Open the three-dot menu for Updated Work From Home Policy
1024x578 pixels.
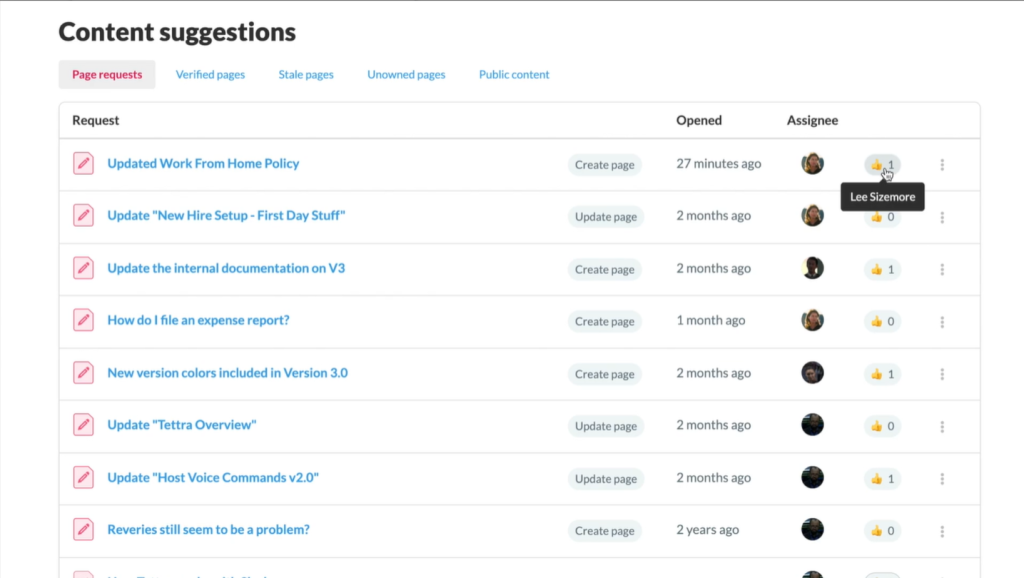tap(942, 164)
